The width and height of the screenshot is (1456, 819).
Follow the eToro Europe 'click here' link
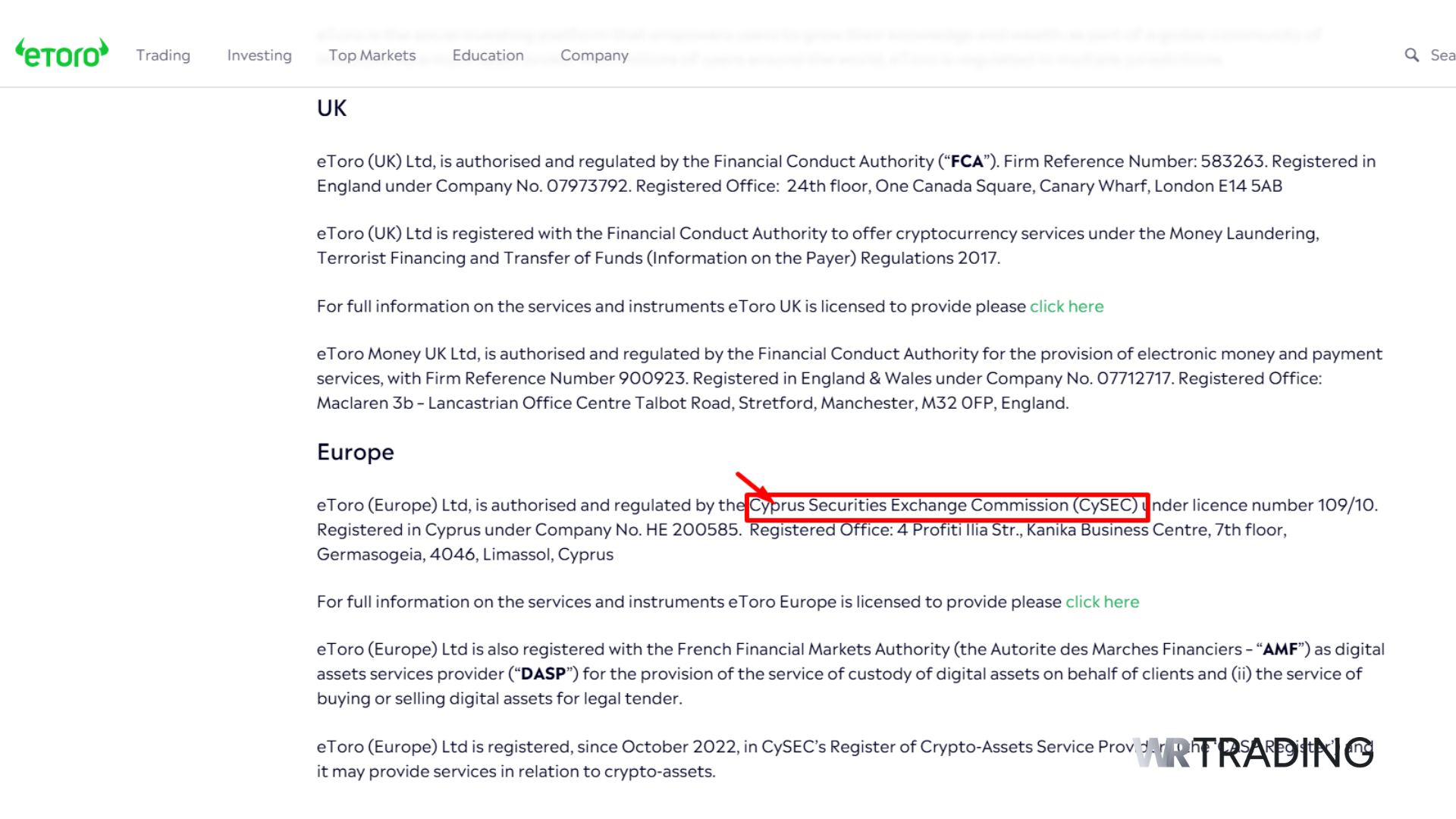1102,601
